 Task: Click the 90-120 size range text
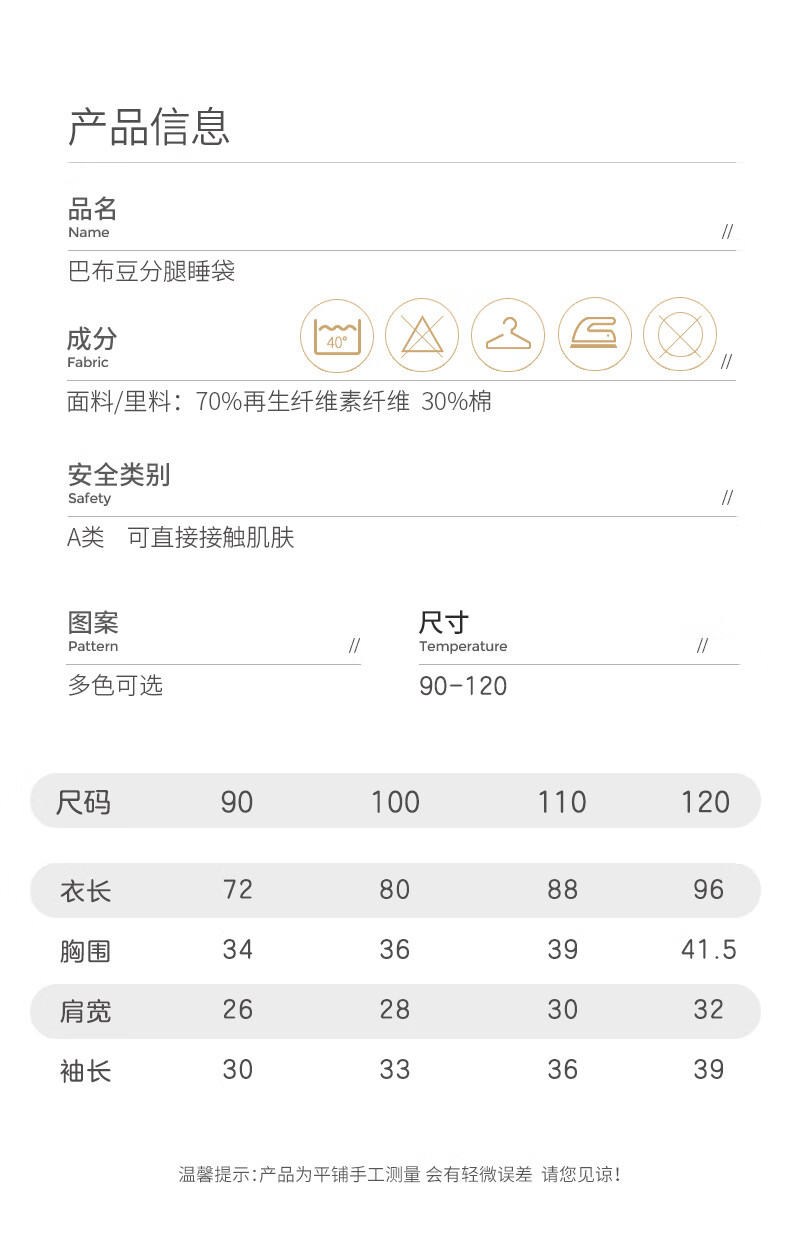[463, 686]
